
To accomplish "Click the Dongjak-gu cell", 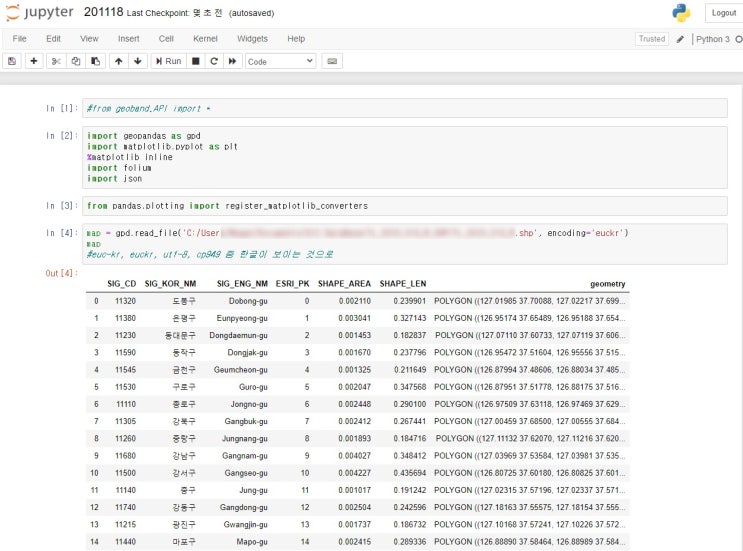I will [x=247, y=352].
